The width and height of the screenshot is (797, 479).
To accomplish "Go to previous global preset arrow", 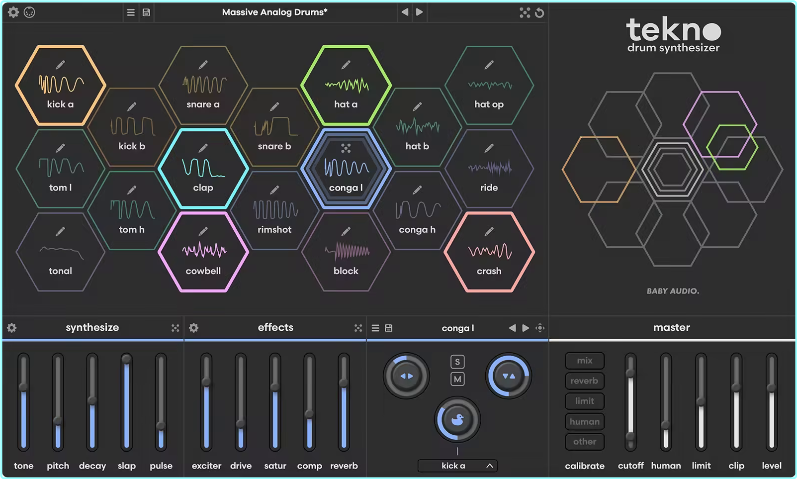I will pos(405,12).
